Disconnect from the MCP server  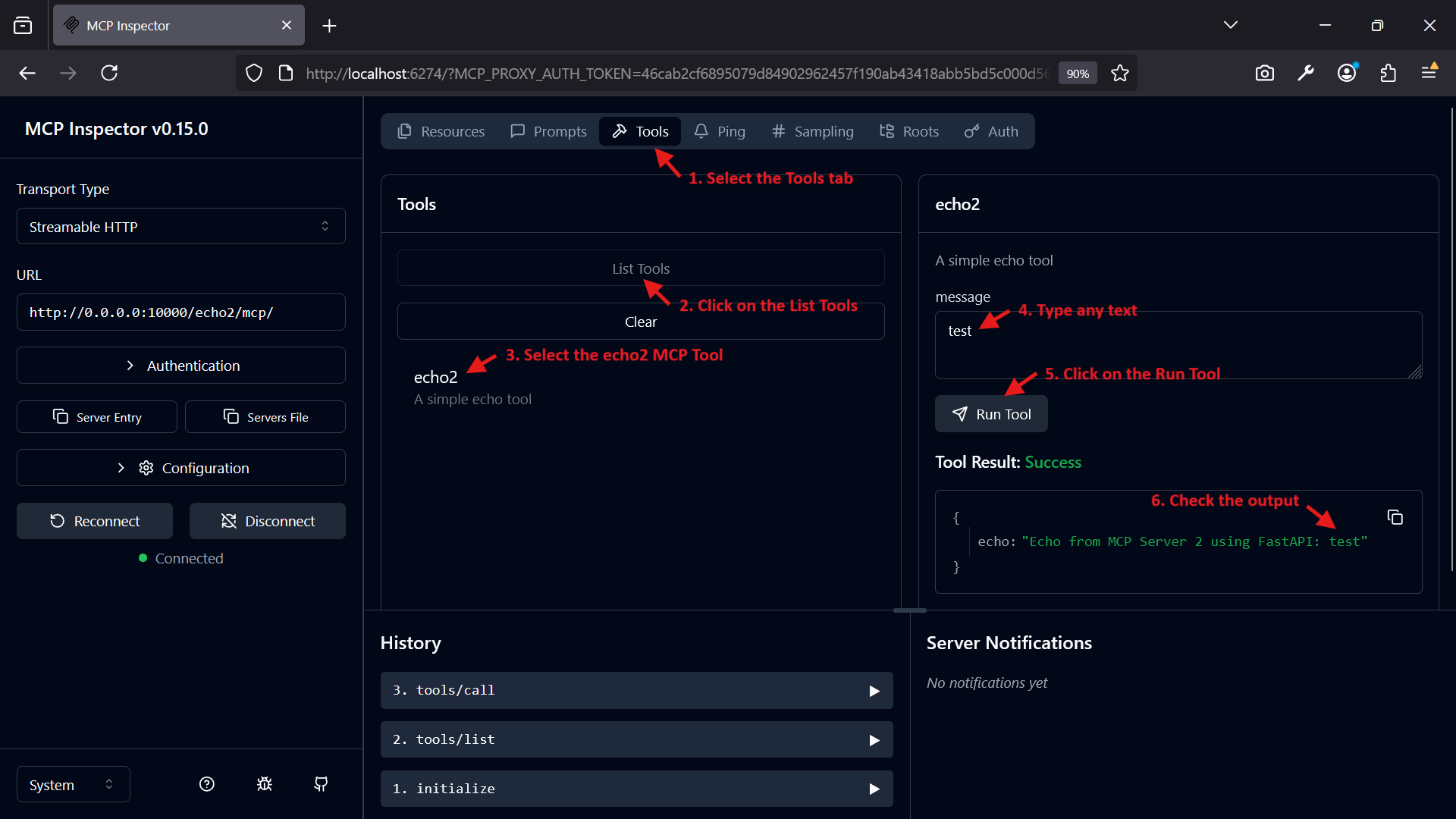[x=268, y=521]
